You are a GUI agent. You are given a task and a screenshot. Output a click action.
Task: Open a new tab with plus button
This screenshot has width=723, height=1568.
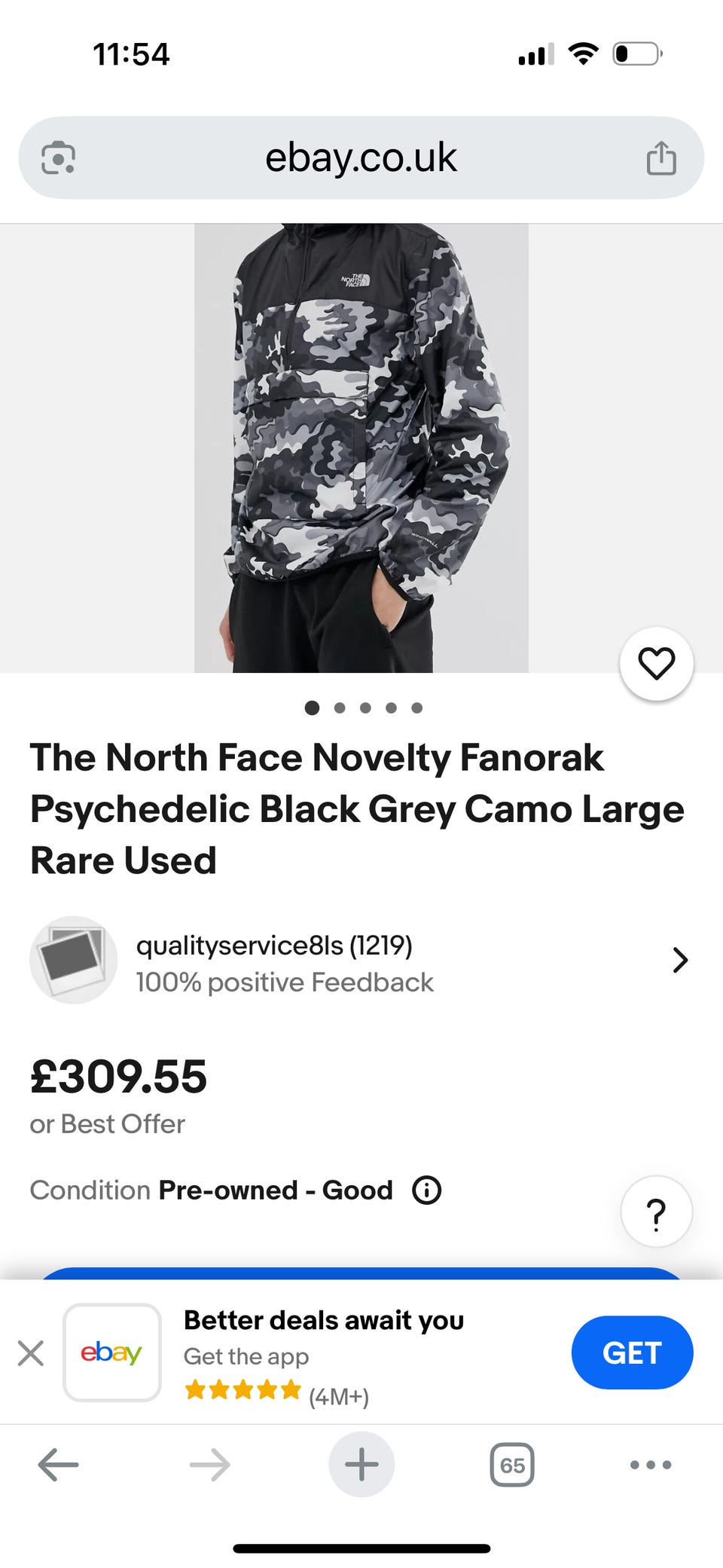(x=361, y=1465)
